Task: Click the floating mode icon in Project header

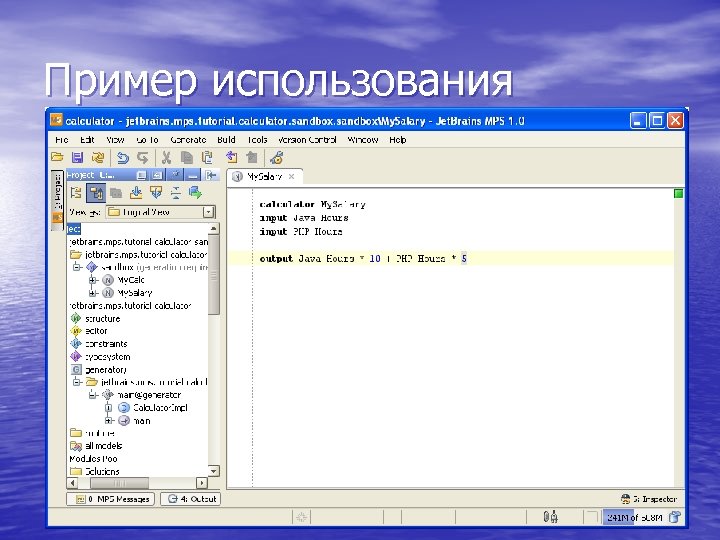Action: pos(141,175)
